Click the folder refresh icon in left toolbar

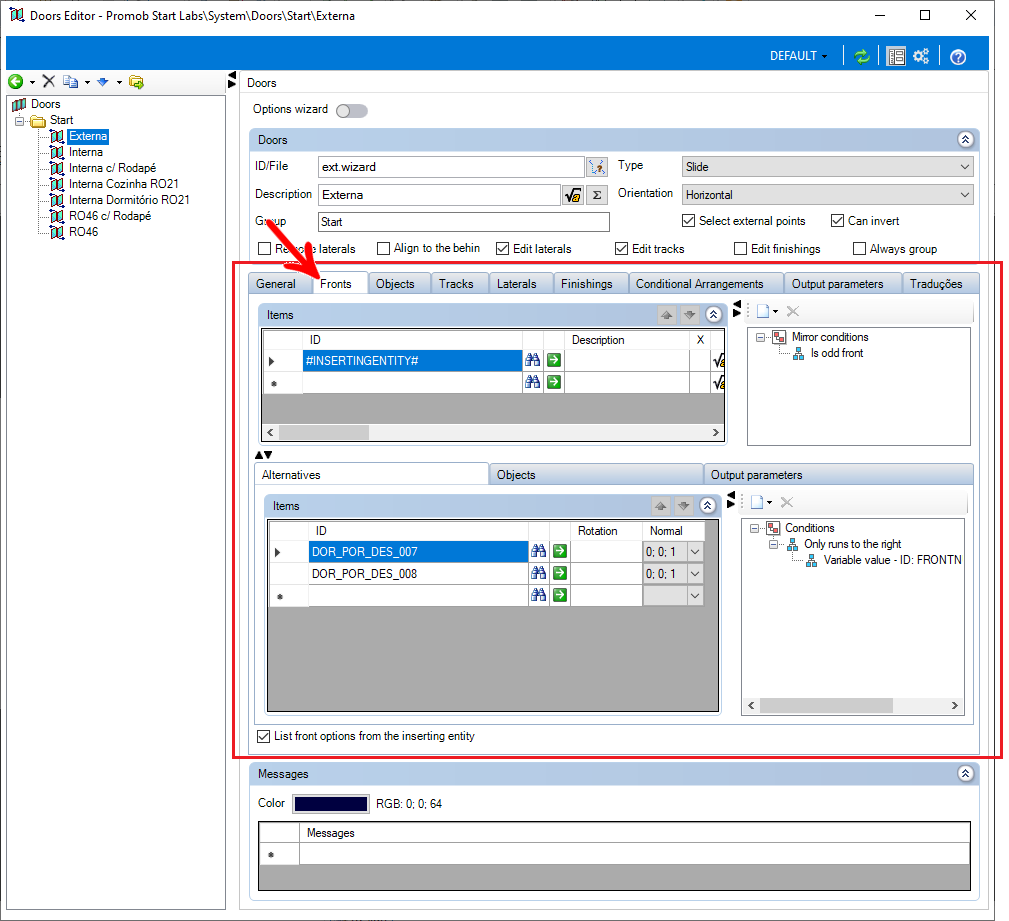coord(136,82)
